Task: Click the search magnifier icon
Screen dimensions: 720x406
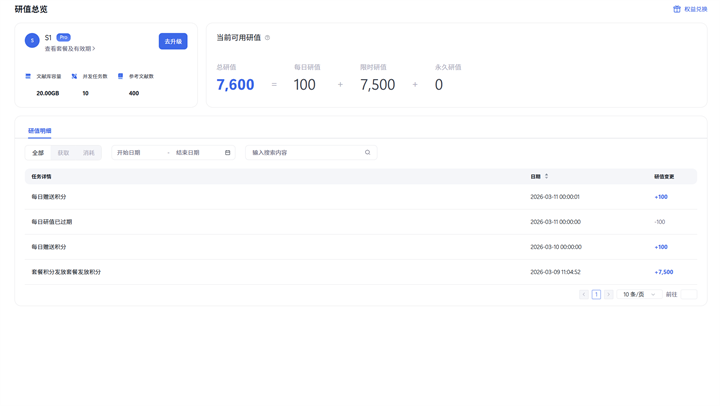Action: (x=367, y=153)
